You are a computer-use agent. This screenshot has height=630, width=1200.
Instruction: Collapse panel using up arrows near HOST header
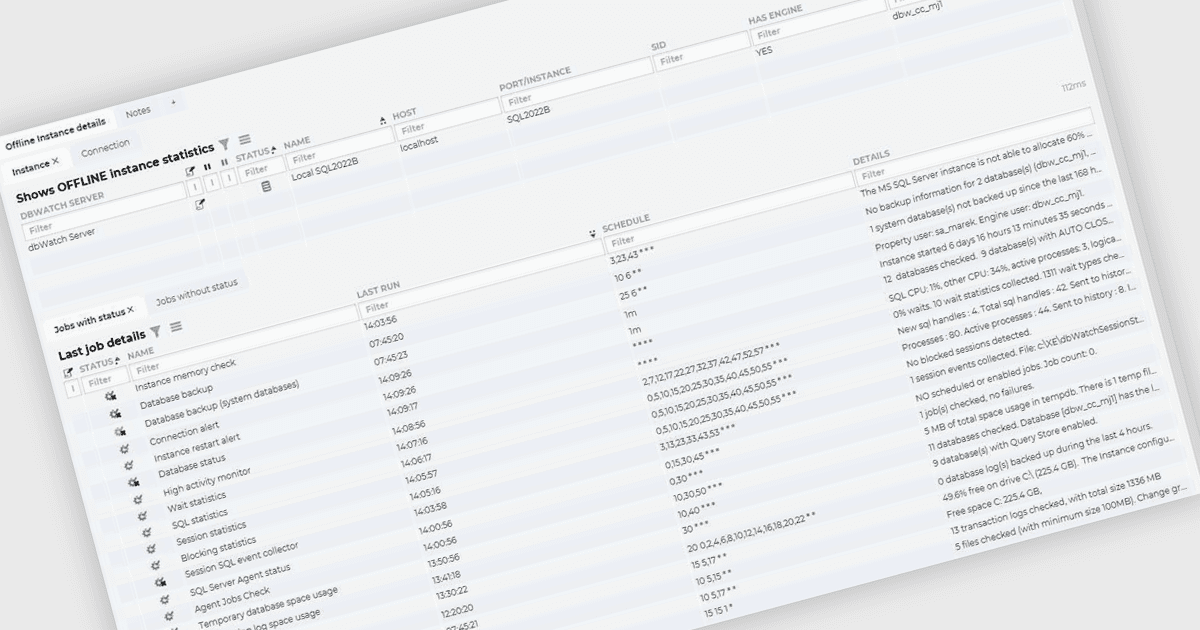click(383, 121)
